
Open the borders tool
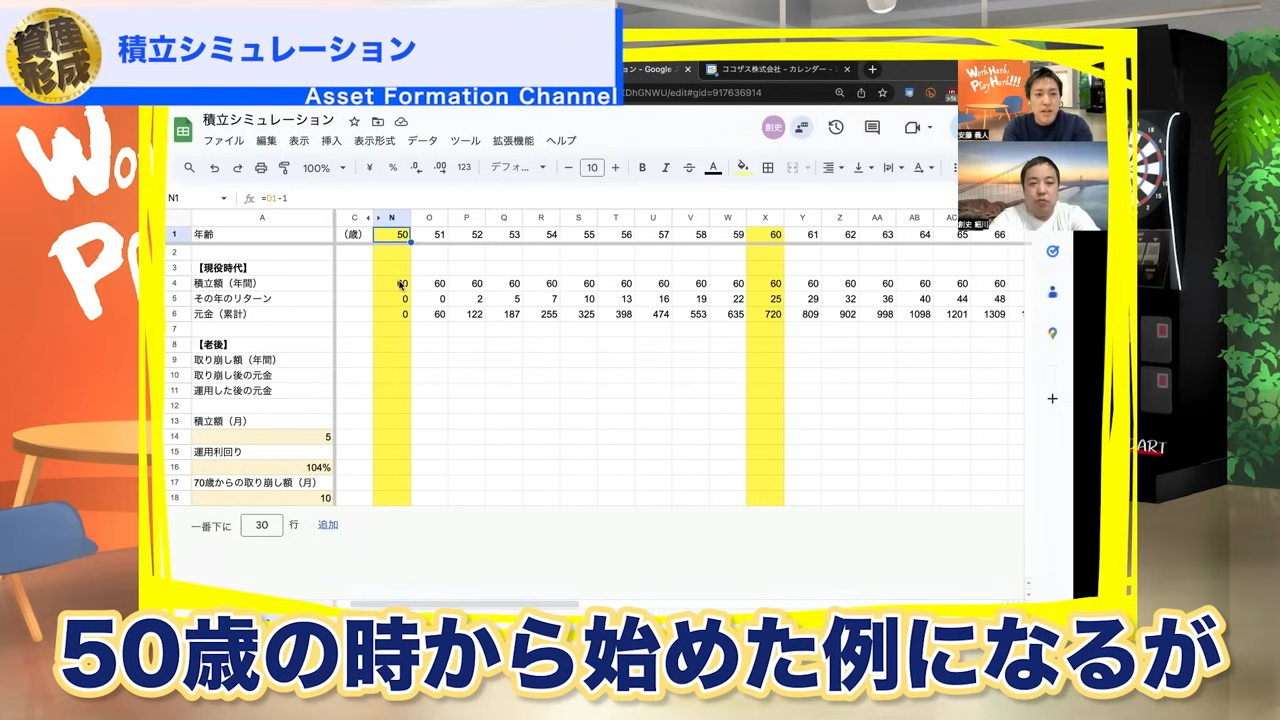tap(768, 167)
